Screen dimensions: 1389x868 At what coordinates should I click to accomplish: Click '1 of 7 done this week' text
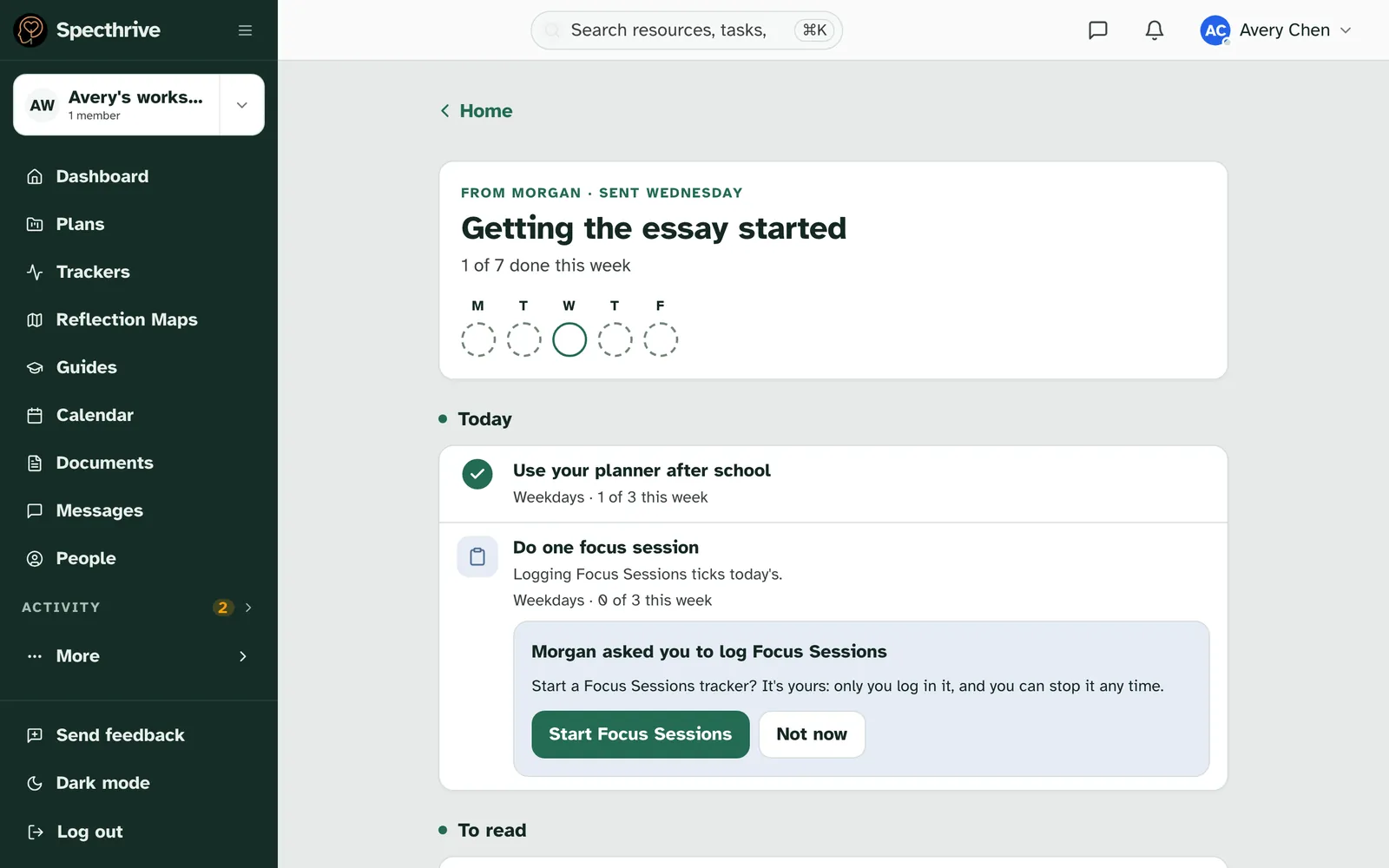[x=545, y=266]
